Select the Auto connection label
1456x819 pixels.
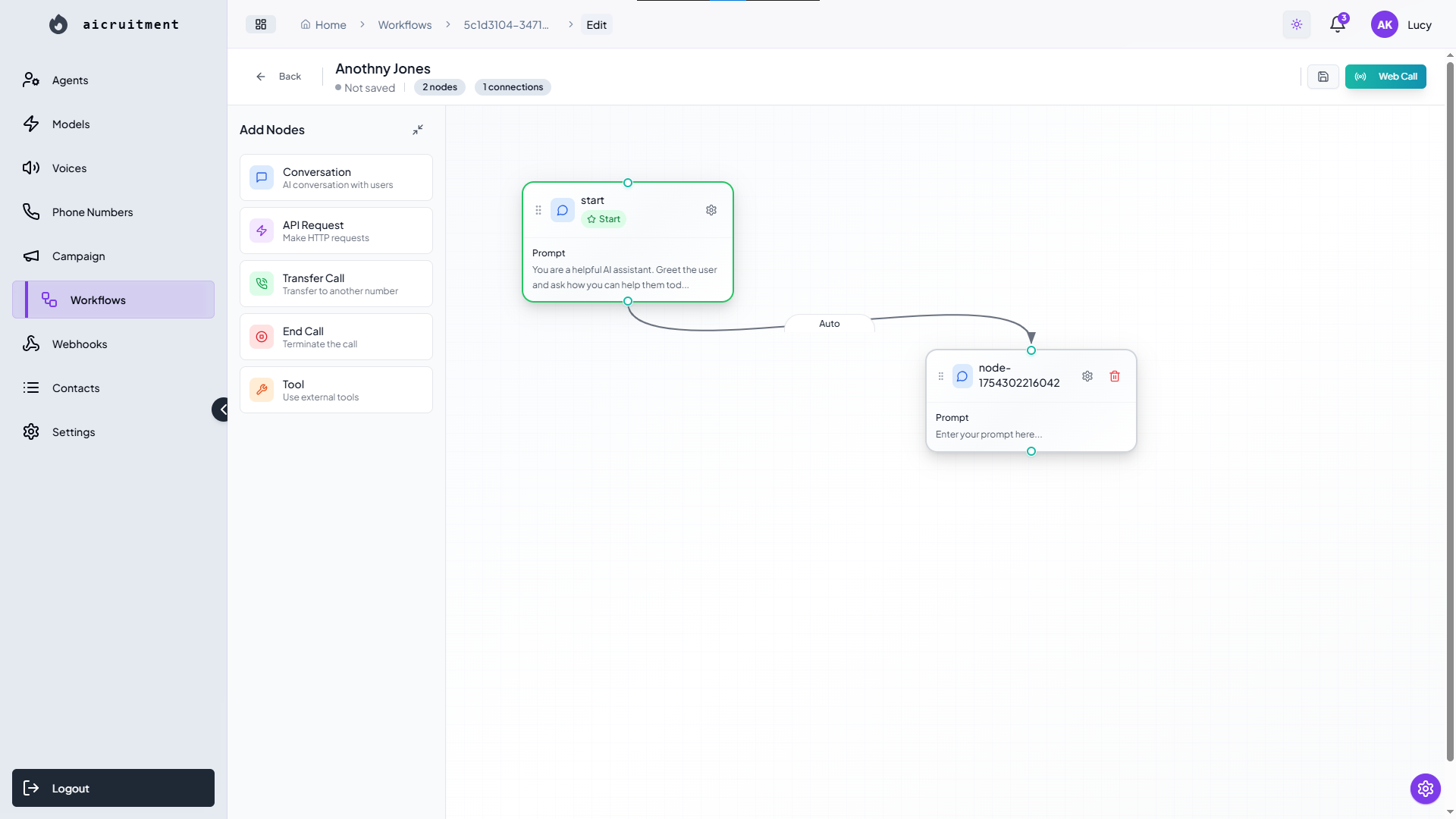tap(830, 324)
